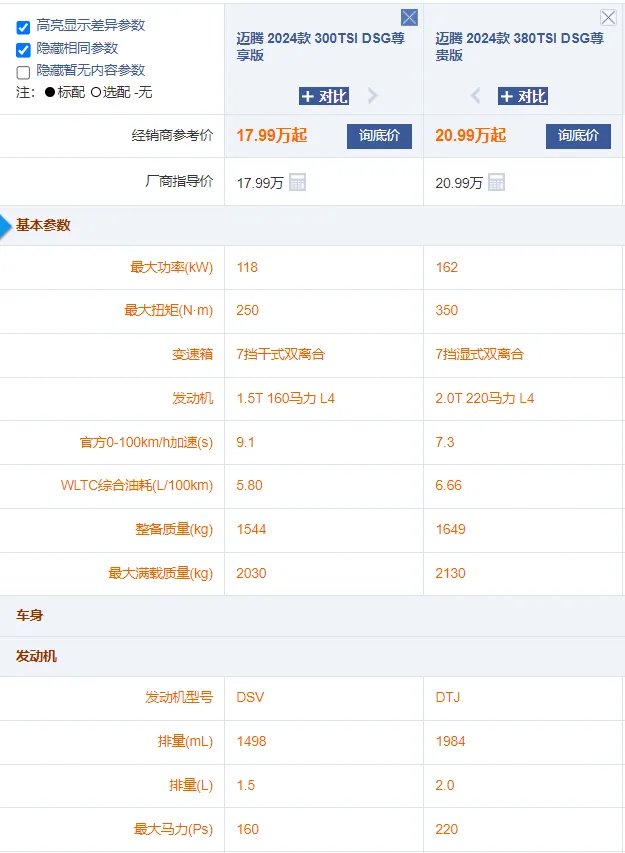This screenshot has width=625, height=853.
Task: Open 迈腾 2024款 300TSI DSG尊享版 link
Action: pyautogui.click(x=320, y=46)
